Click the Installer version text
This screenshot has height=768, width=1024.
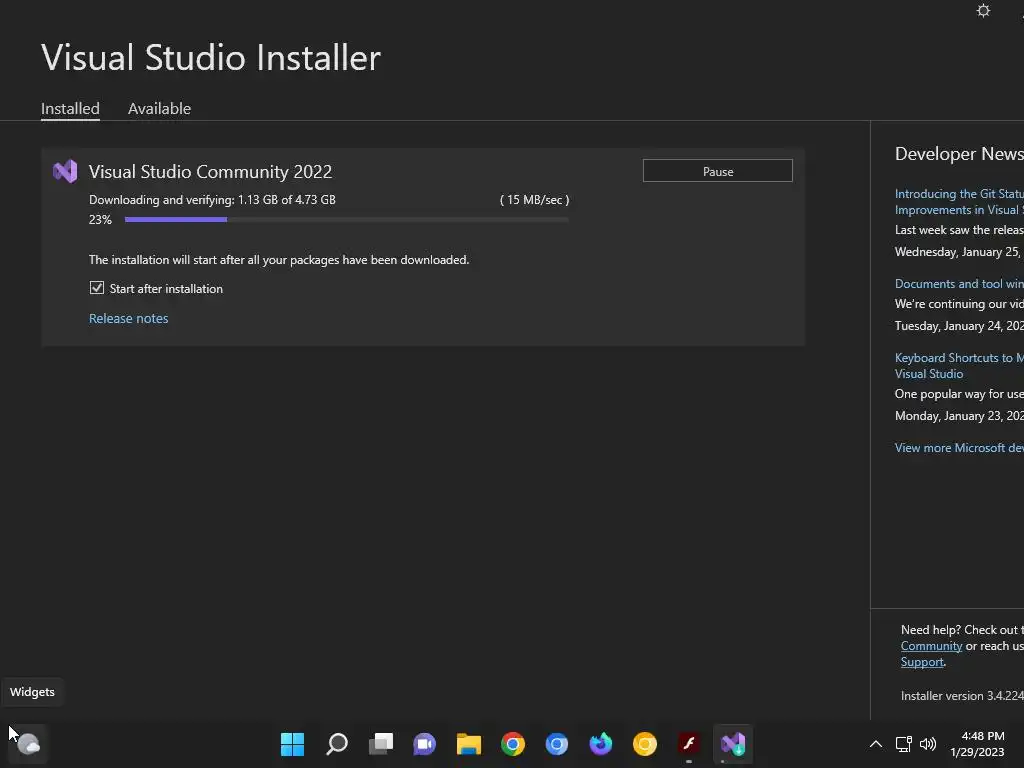pyautogui.click(x=962, y=696)
